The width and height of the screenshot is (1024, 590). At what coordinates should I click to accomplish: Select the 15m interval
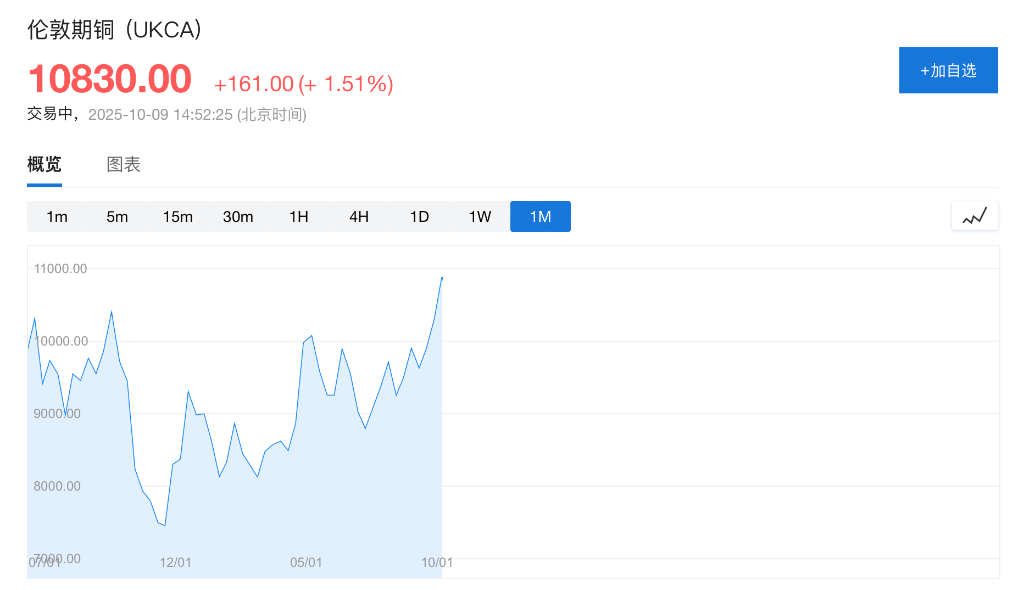point(178,217)
